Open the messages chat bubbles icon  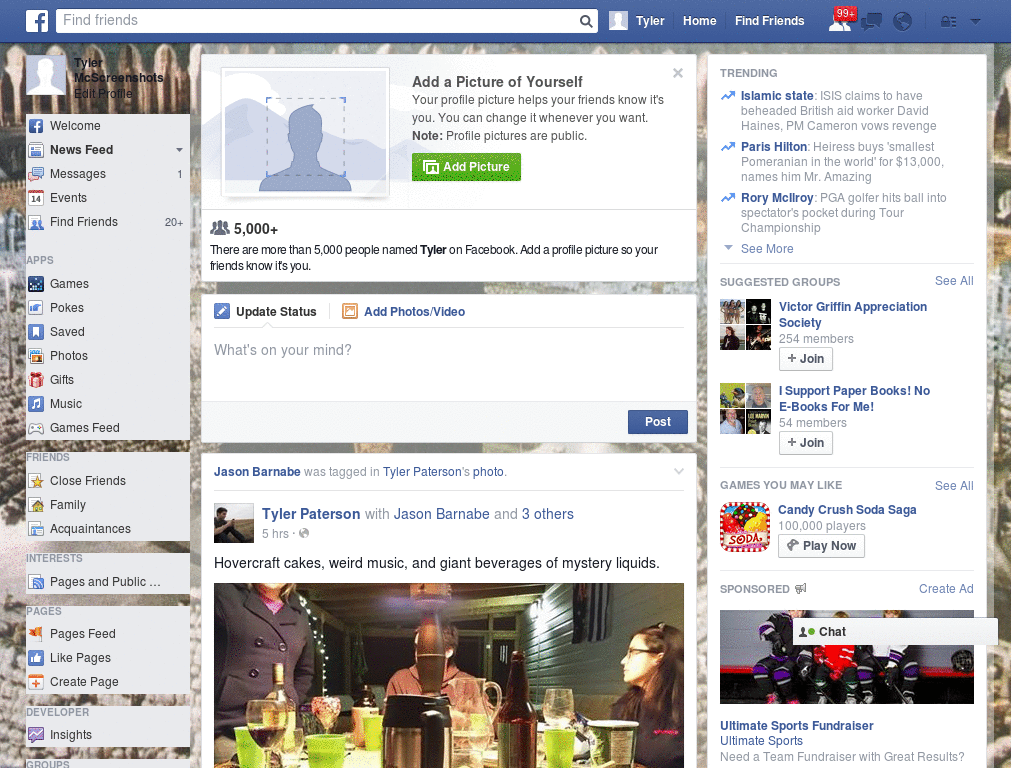click(871, 22)
